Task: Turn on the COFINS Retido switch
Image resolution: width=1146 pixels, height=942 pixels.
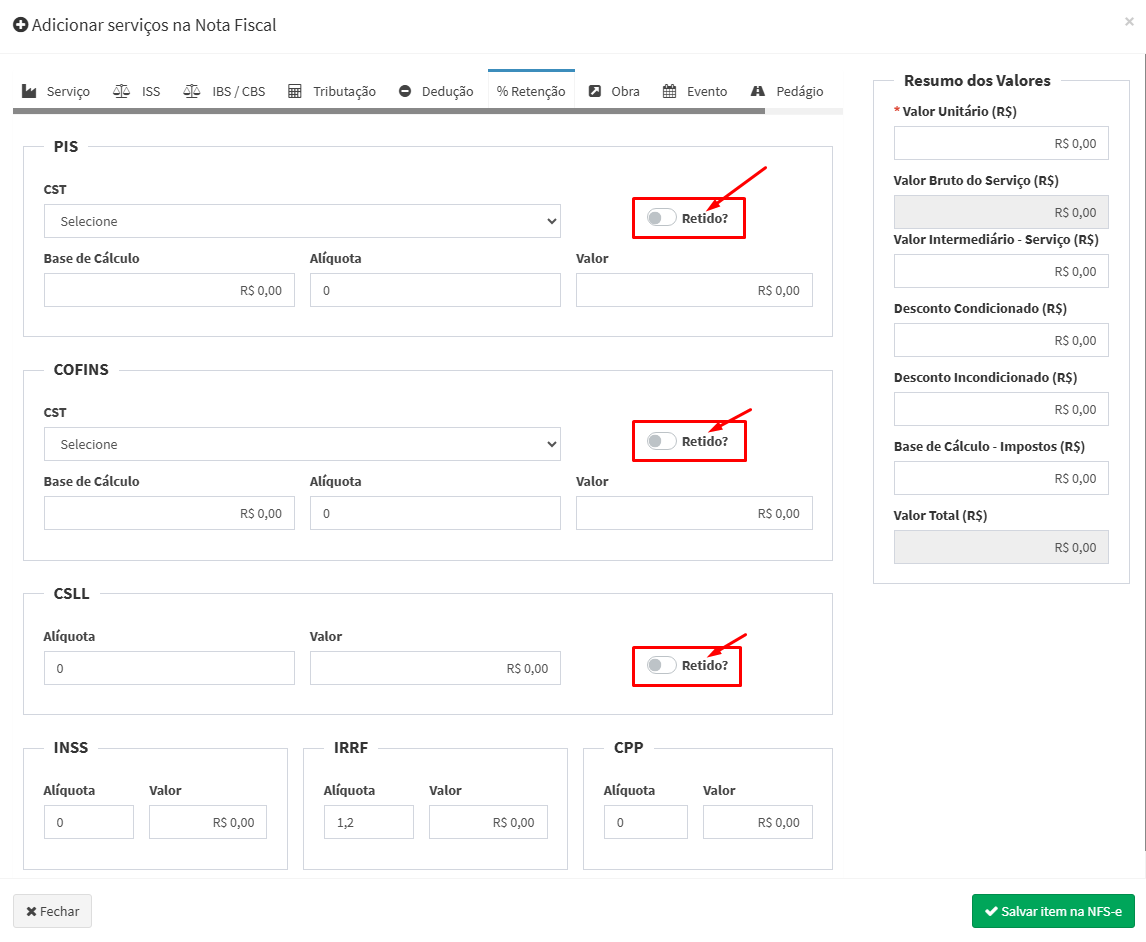Action: click(661, 441)
